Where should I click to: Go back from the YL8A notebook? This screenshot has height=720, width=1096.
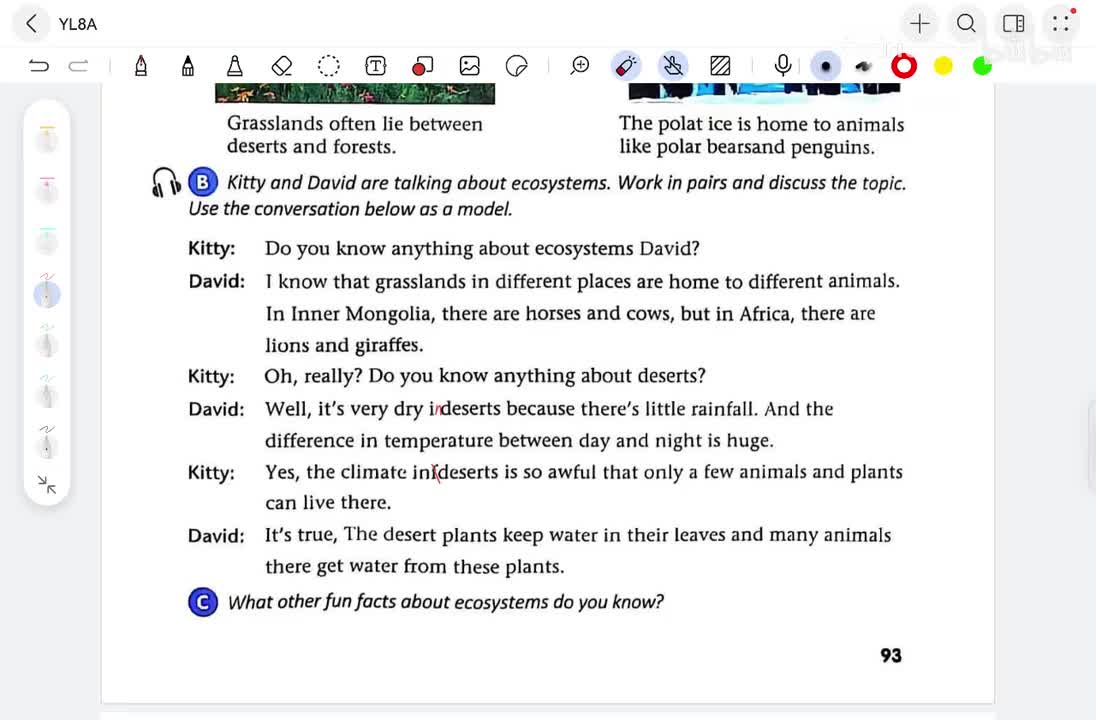(x=31, y=24)
